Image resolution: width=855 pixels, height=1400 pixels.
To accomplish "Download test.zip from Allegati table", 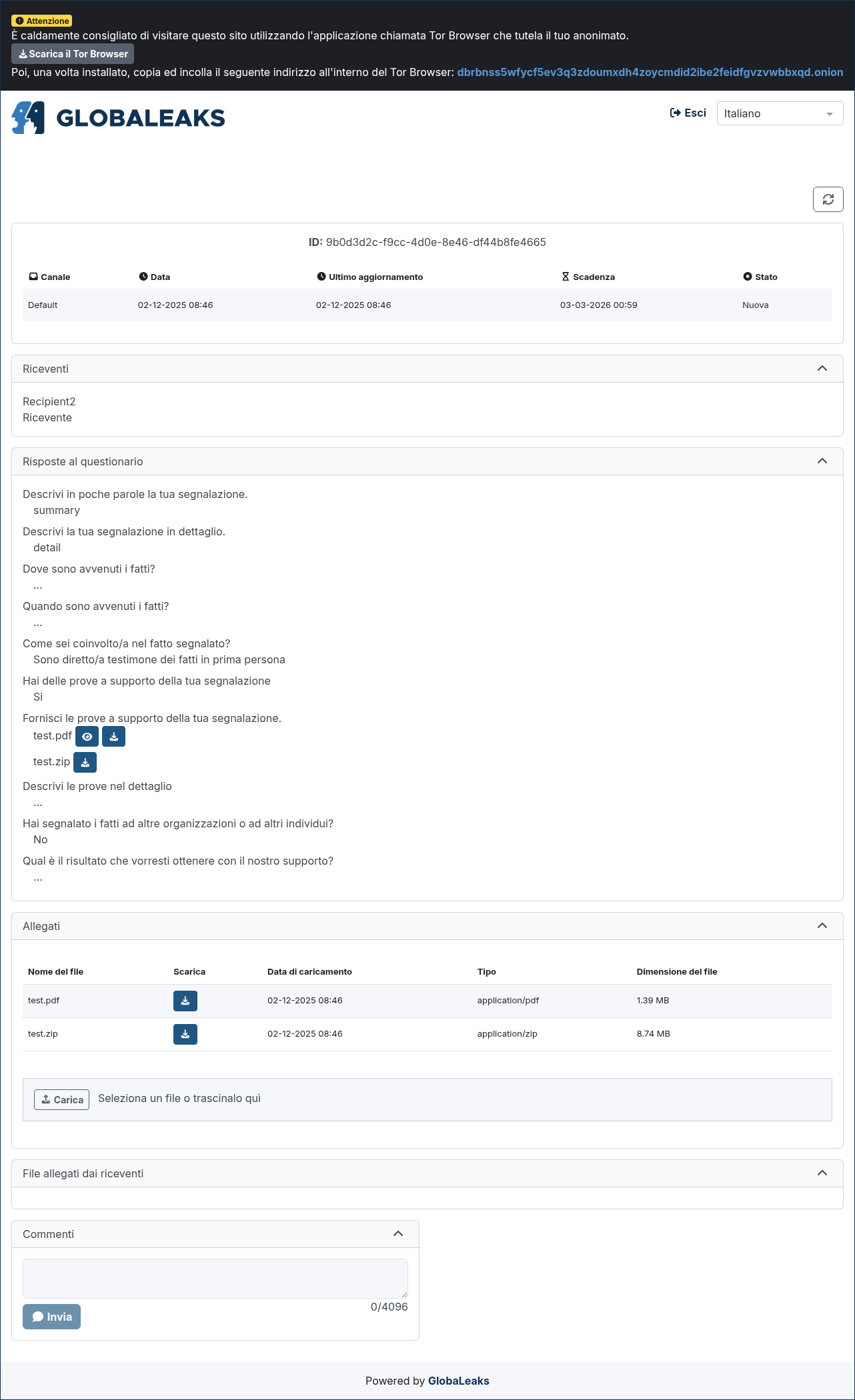I will point(185,1034).
